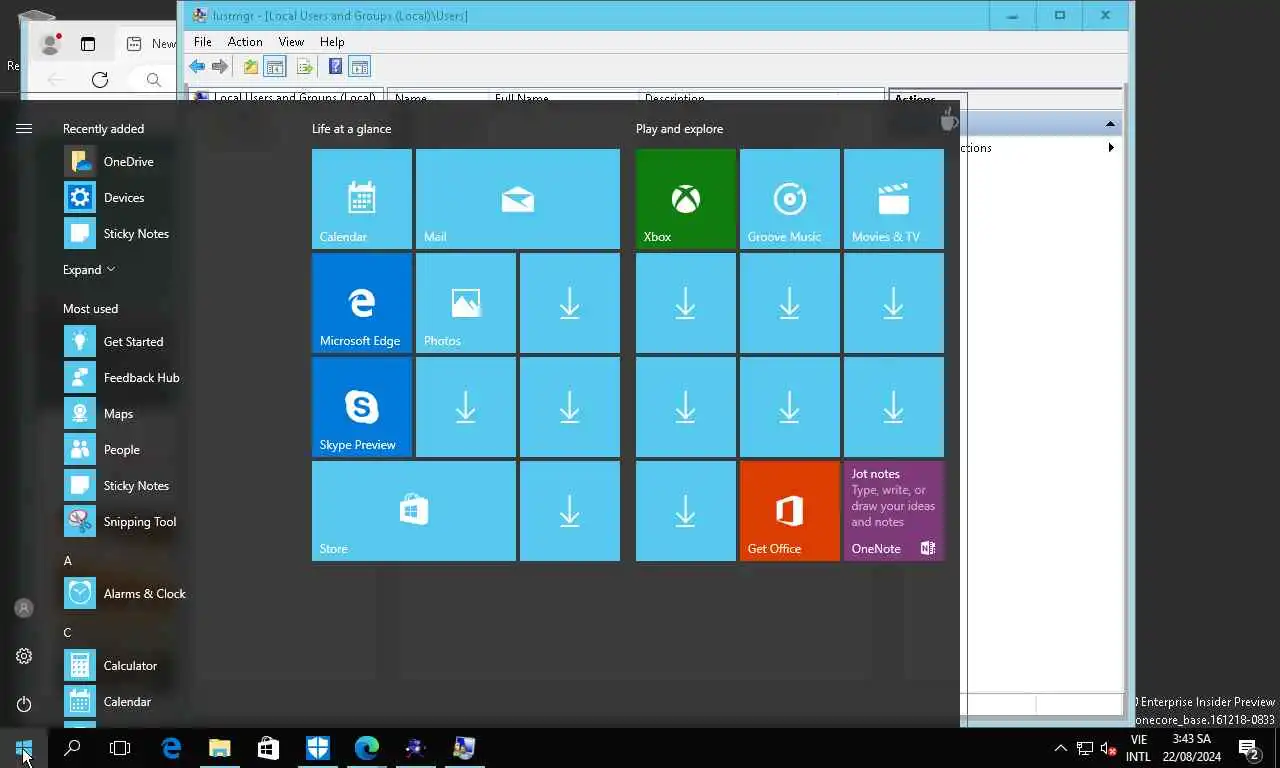Open the Store tile

click(x=414, y=511)
